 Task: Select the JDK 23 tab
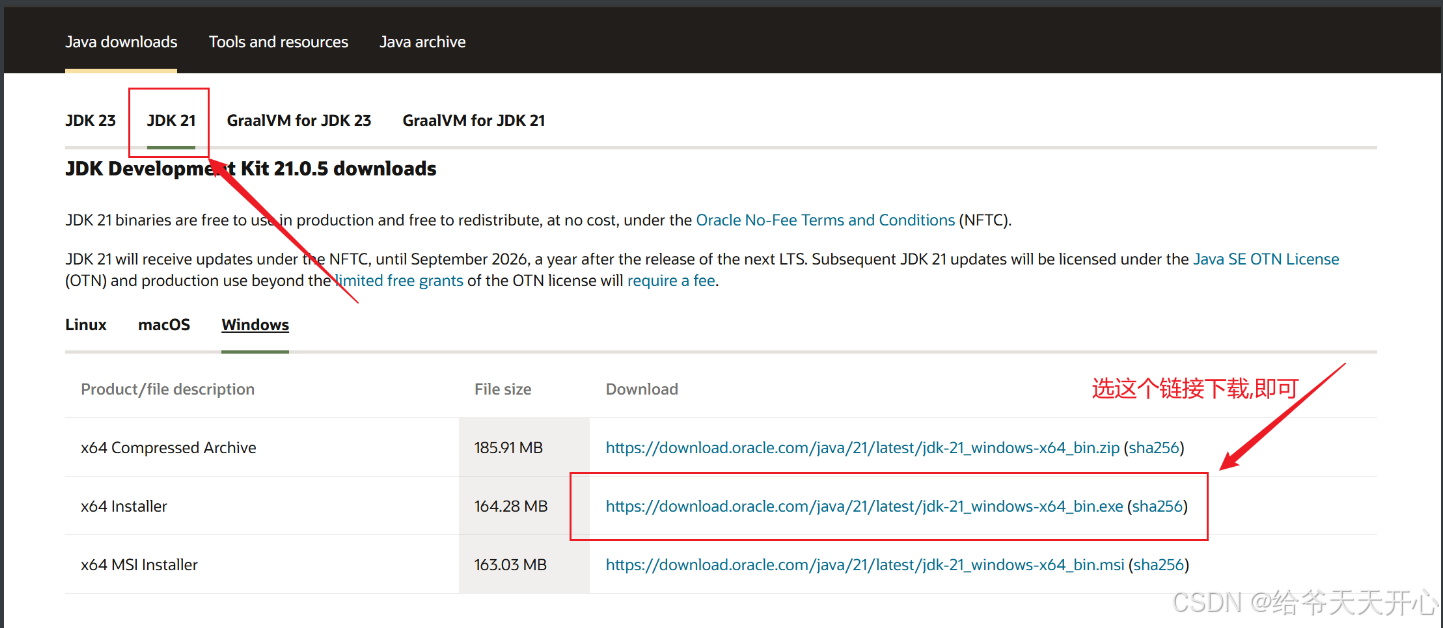pyautogui.click(x=90, y=120)
